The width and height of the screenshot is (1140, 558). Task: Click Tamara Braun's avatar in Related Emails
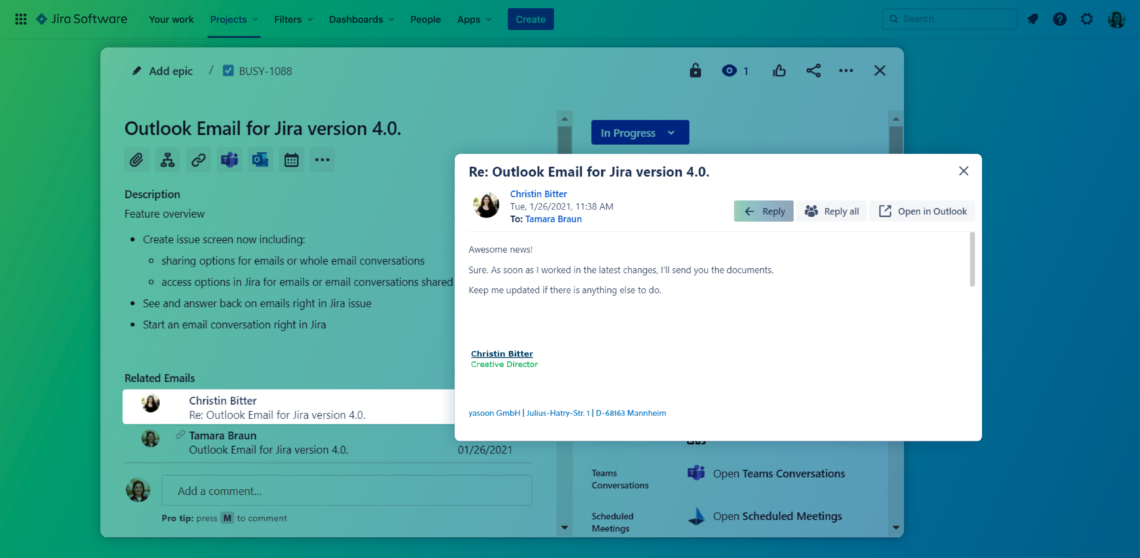(x=150, y=438)
